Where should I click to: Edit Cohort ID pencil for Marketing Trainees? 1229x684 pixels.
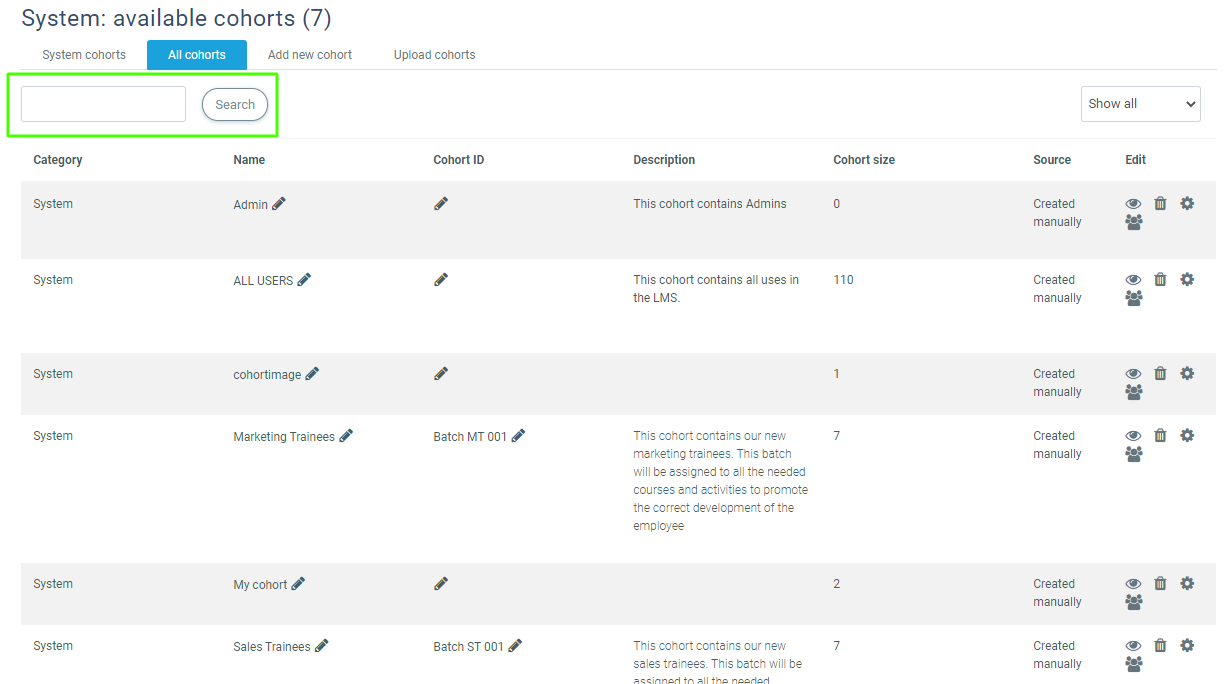[518, 436]
